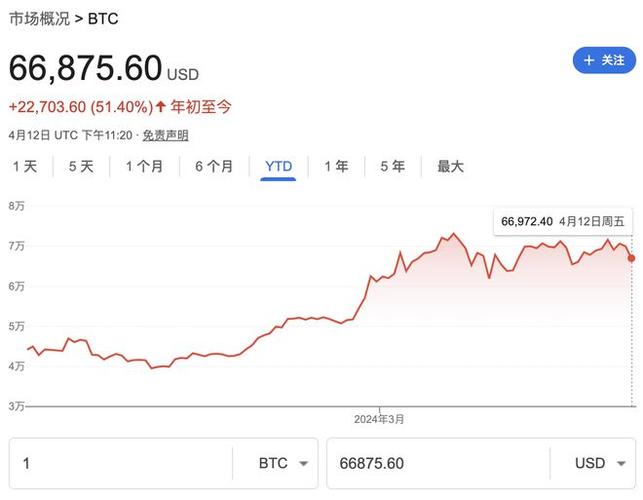Click the 关注 follow button
Image resolution: width=643 pixels, height=500 pixels.
click(x=604, y=60)
